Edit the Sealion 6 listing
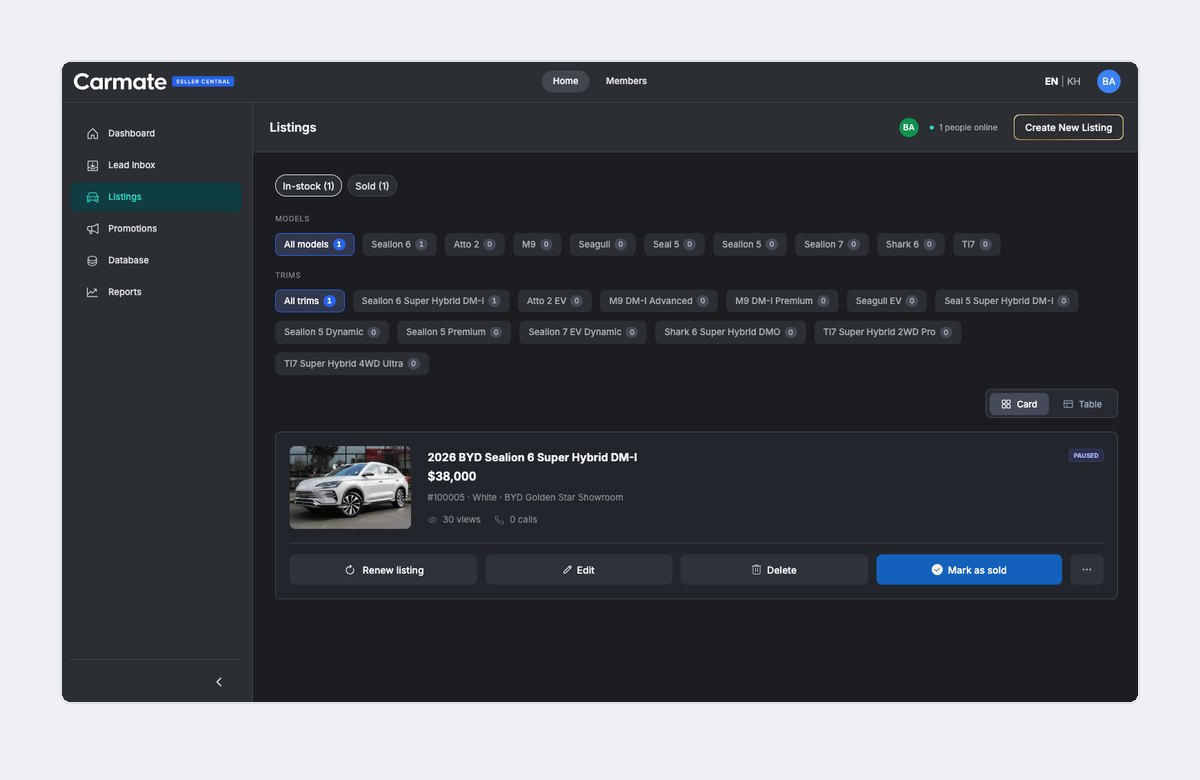Screen dimensions: 1200x780 579,570
